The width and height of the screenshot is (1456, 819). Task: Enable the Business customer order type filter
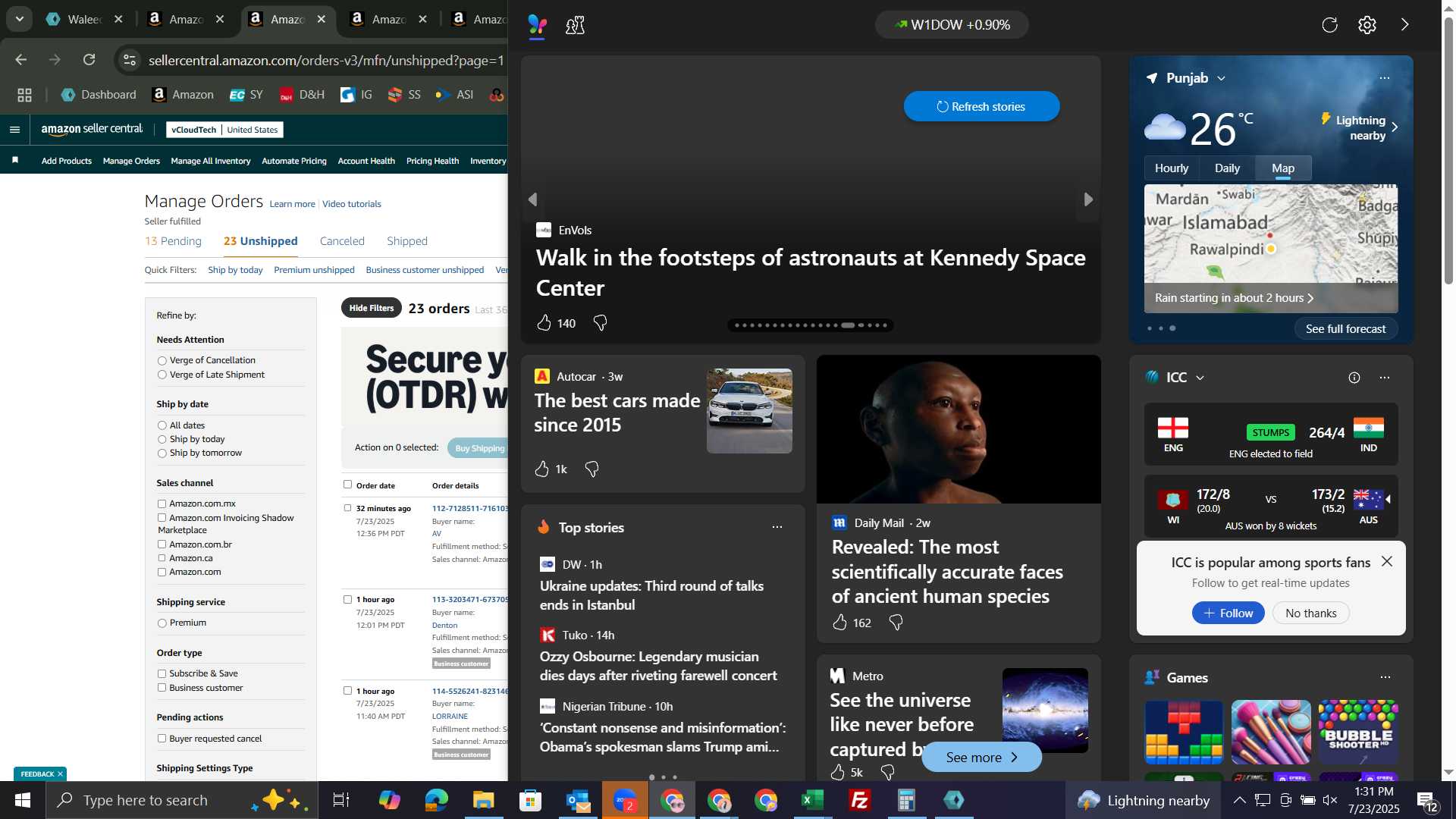click(x=162, y=689)
